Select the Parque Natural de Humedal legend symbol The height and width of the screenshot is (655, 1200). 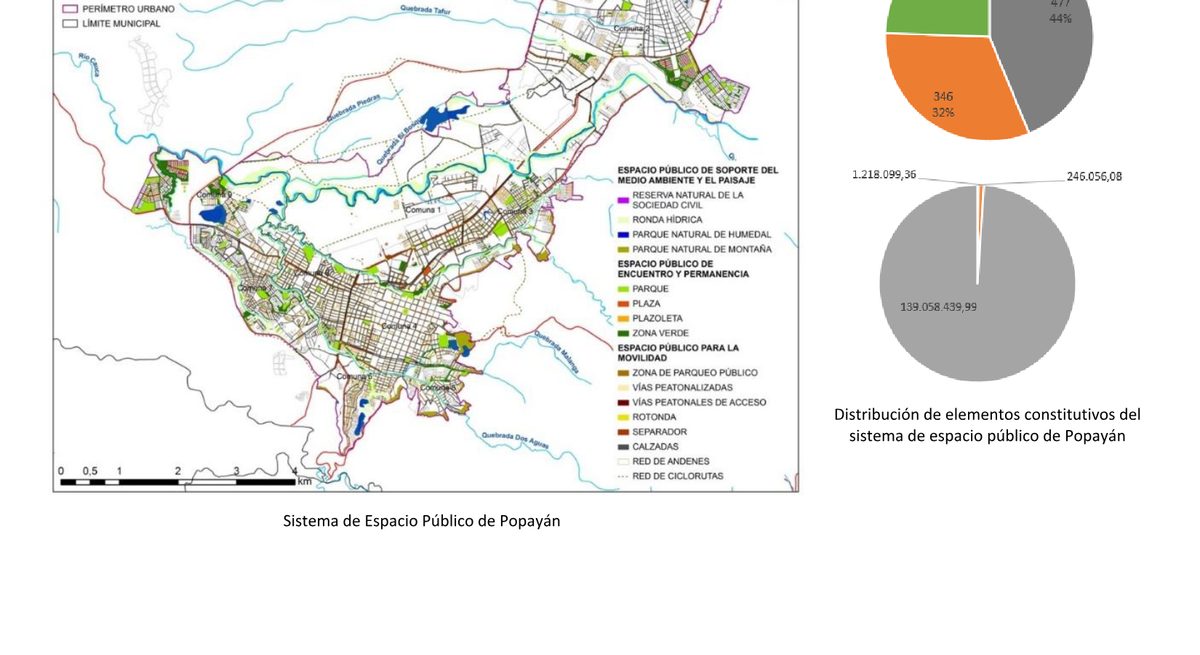point(624,233)
